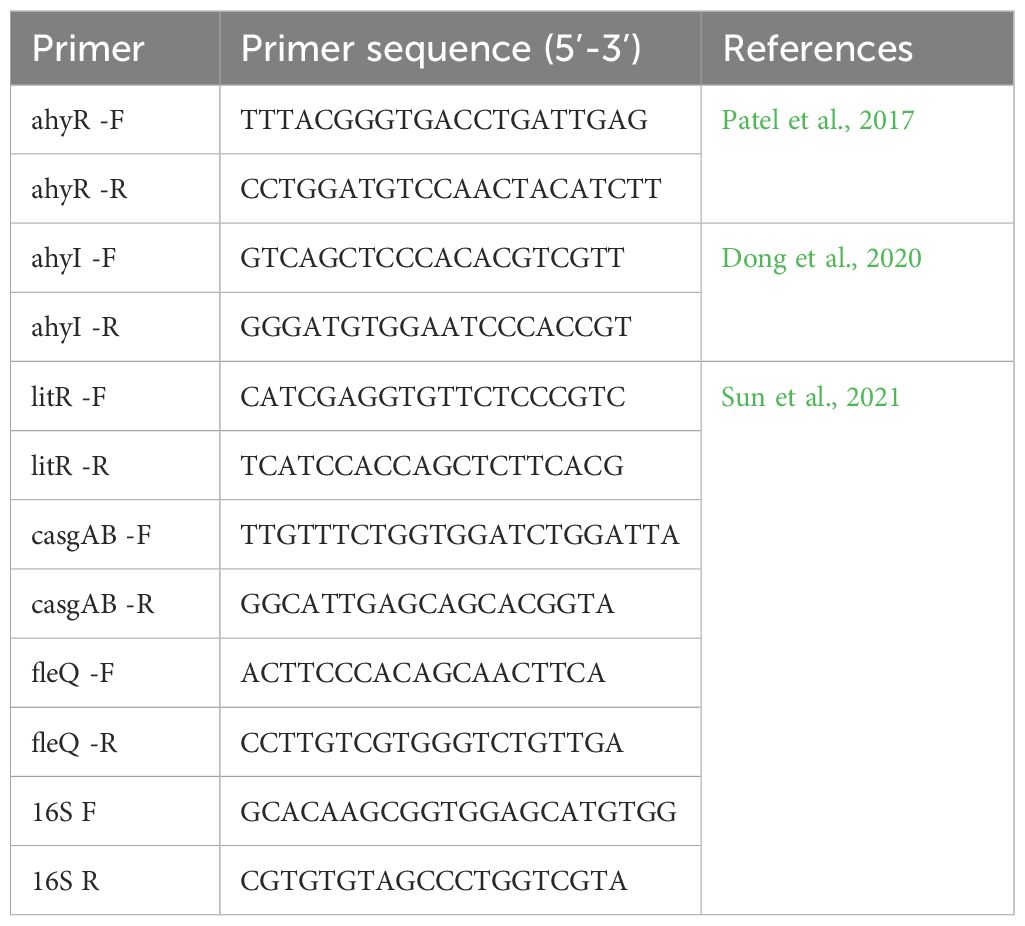Image resolution: width=1025 pixels, height=926 pixels.
Task: Select the ahyR -F primer cell
Action: click(x=115, y=120)
